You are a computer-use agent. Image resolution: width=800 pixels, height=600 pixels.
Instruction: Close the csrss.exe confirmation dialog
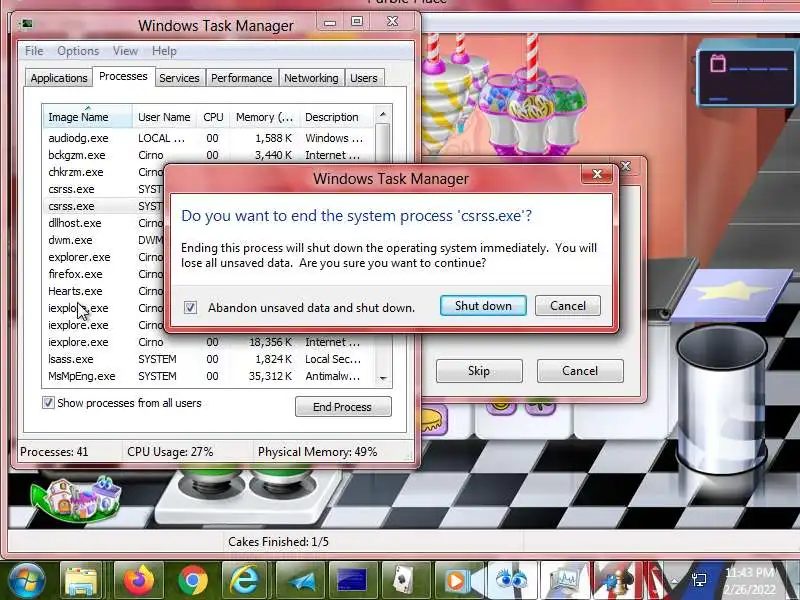597,174
